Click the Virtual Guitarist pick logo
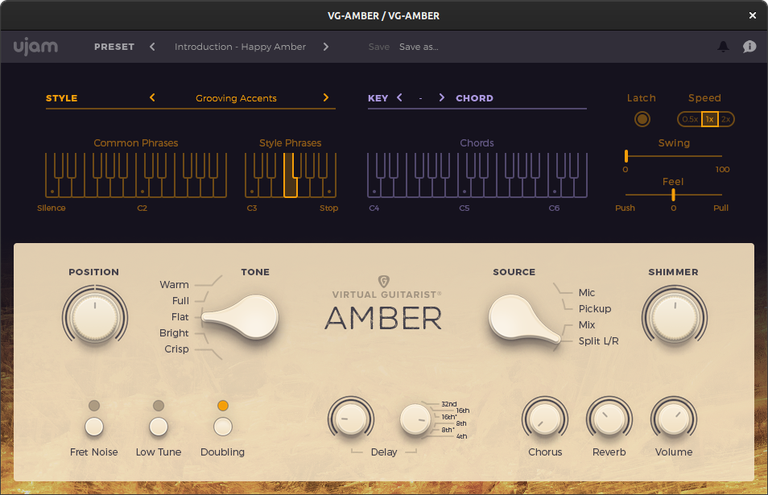The image size is (768, 495). 384,281
